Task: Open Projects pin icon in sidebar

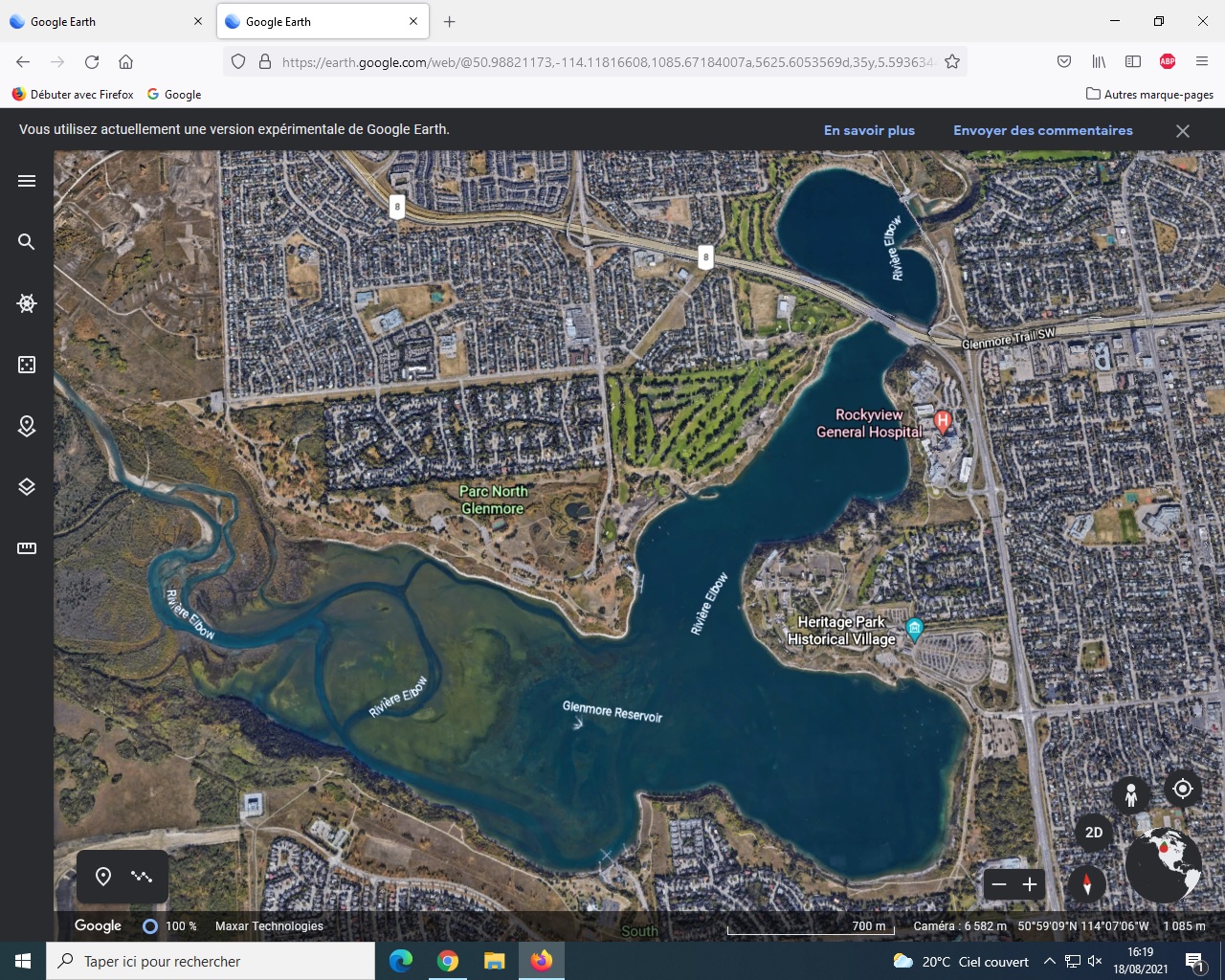Action: [x=27, y=426]
